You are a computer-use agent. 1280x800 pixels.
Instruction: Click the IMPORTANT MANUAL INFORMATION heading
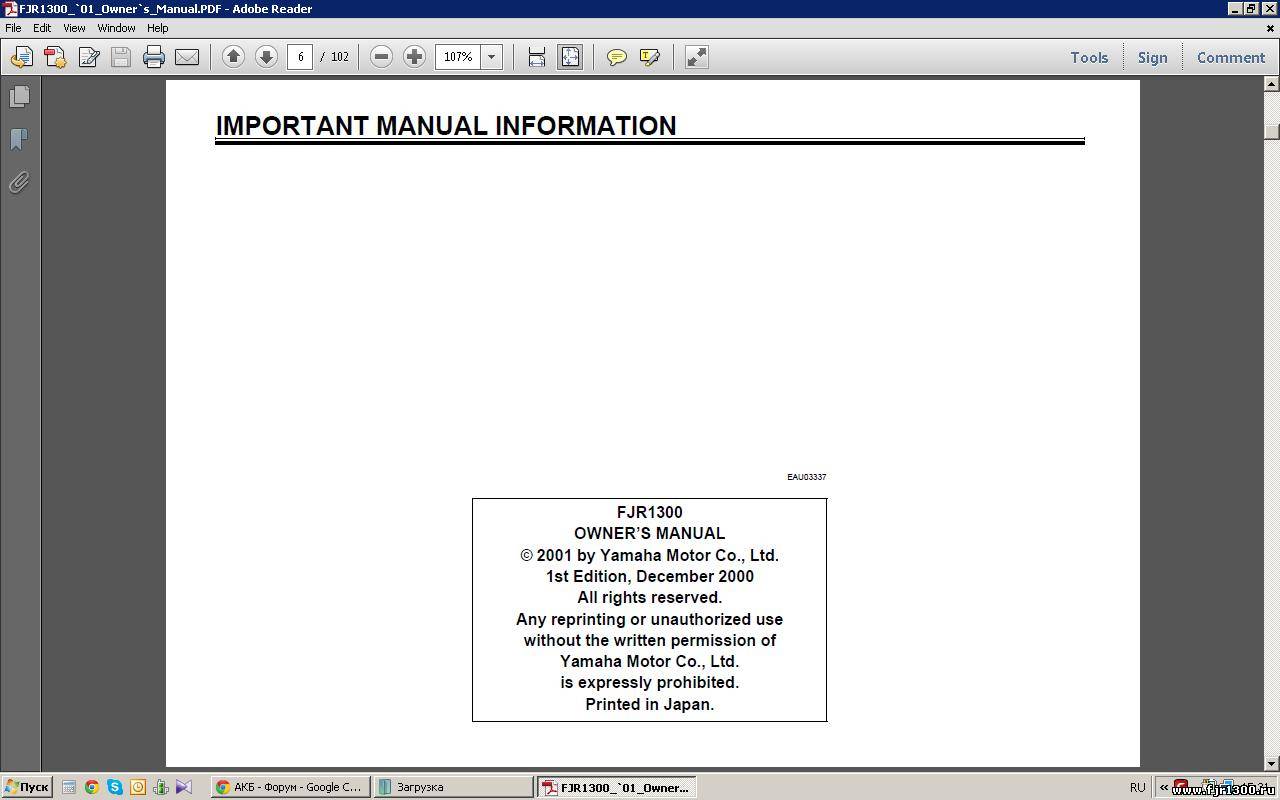point(446,126)
